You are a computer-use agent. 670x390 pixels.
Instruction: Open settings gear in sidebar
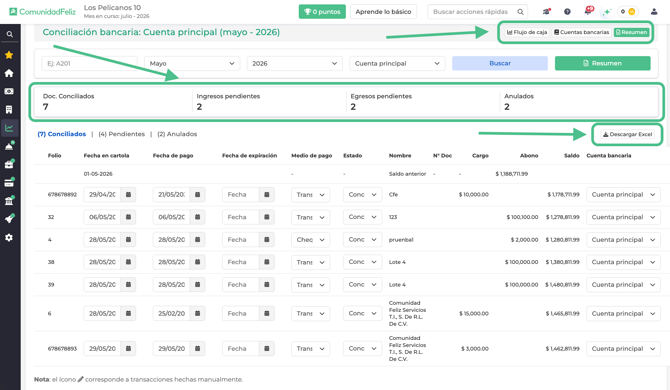pyautogui.click(x=9, y=238)
